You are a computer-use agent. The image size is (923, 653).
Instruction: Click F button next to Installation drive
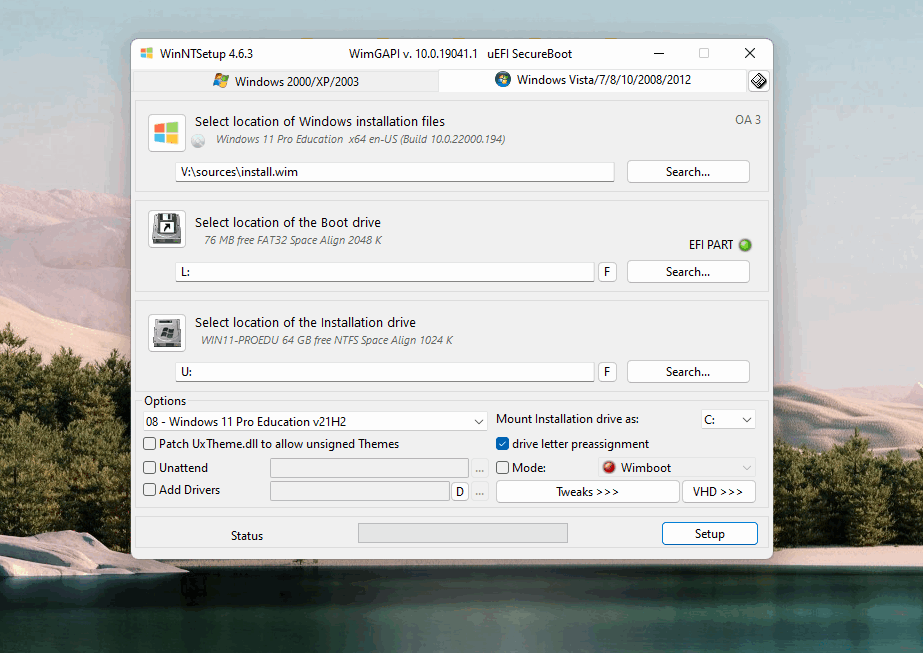(x=607, y=372)
